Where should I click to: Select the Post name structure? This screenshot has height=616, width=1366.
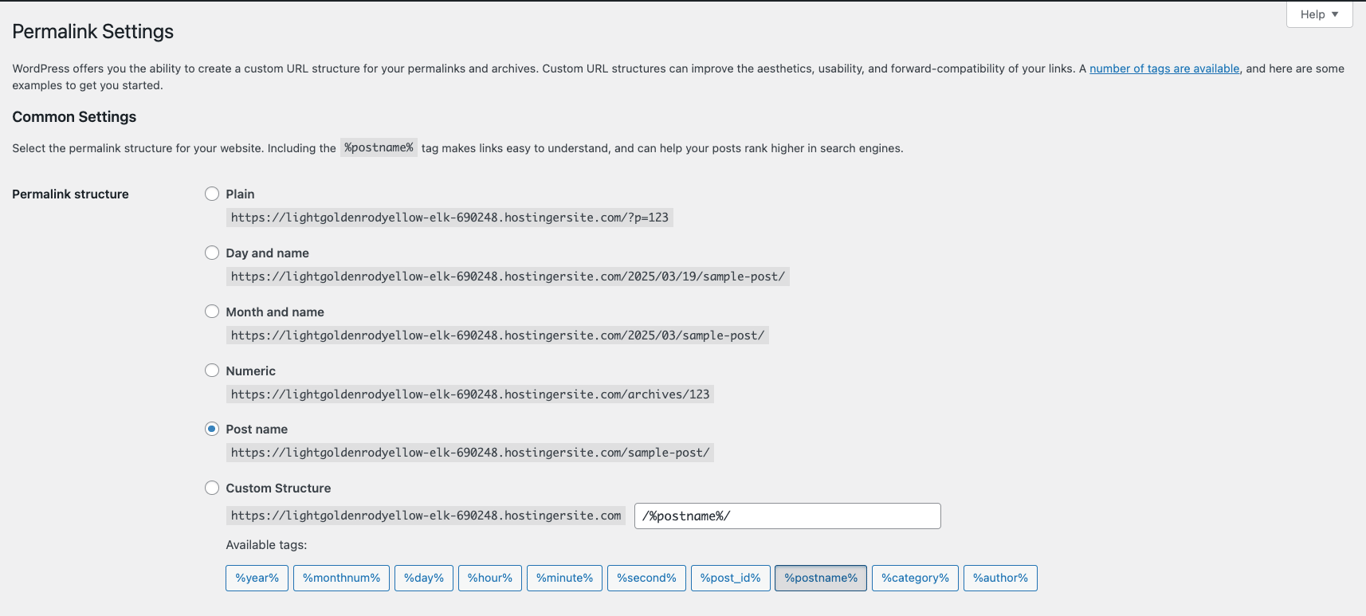pos(212,428)
